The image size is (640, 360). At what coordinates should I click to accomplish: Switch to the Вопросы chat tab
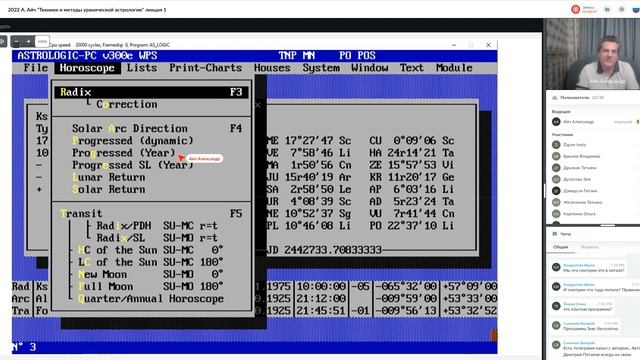[x=589, y=247]
